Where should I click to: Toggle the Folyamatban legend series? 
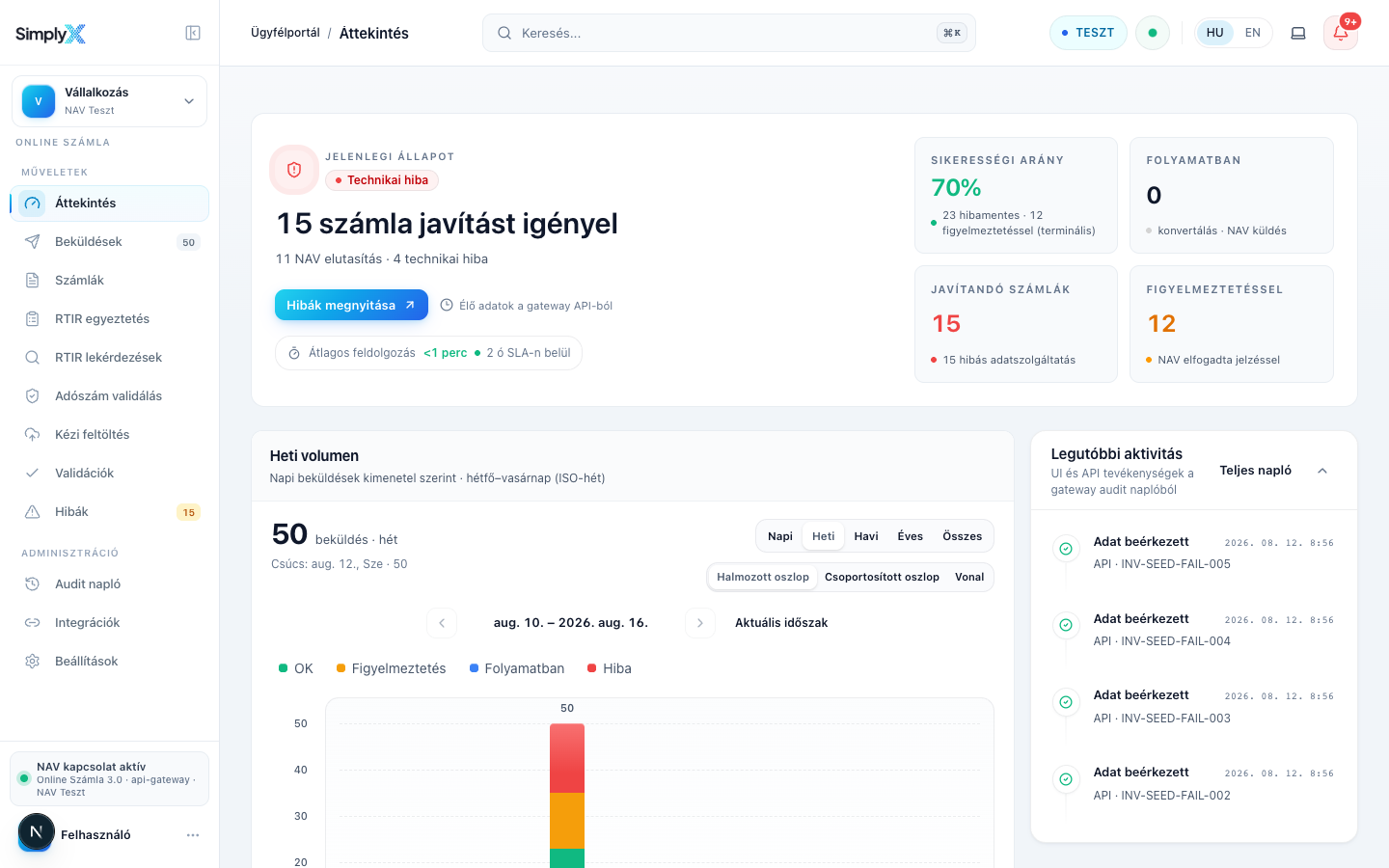tap(517, 668)
